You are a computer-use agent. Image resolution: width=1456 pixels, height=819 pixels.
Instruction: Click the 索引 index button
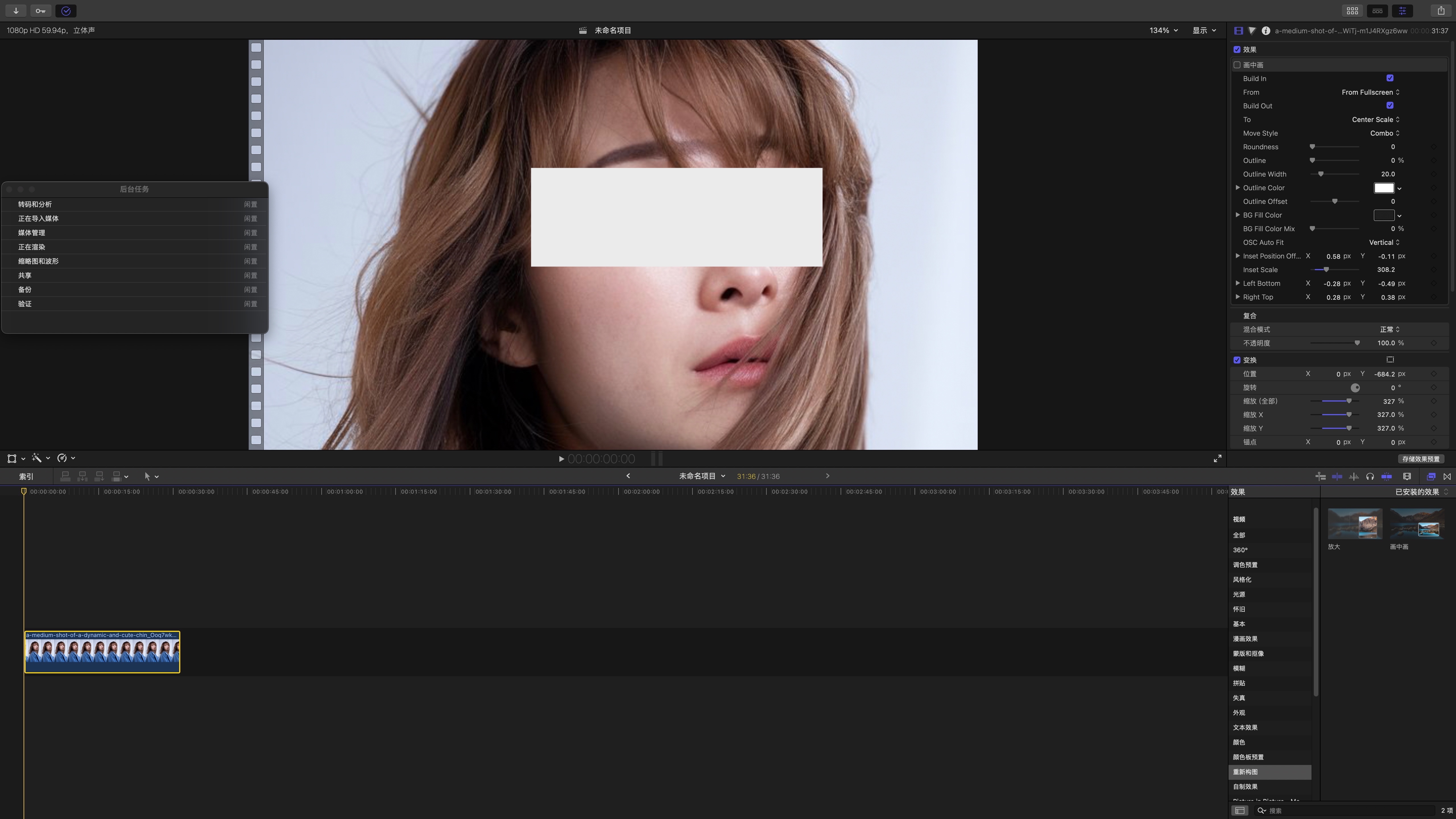tap(26, 477)
